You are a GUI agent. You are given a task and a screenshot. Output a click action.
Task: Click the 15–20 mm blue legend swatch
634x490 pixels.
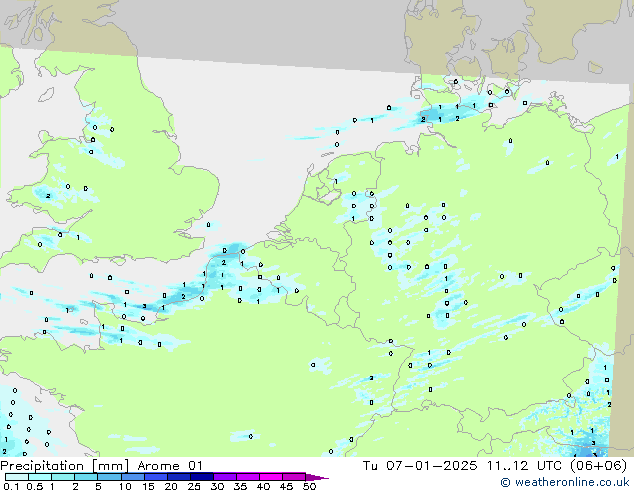155,477
